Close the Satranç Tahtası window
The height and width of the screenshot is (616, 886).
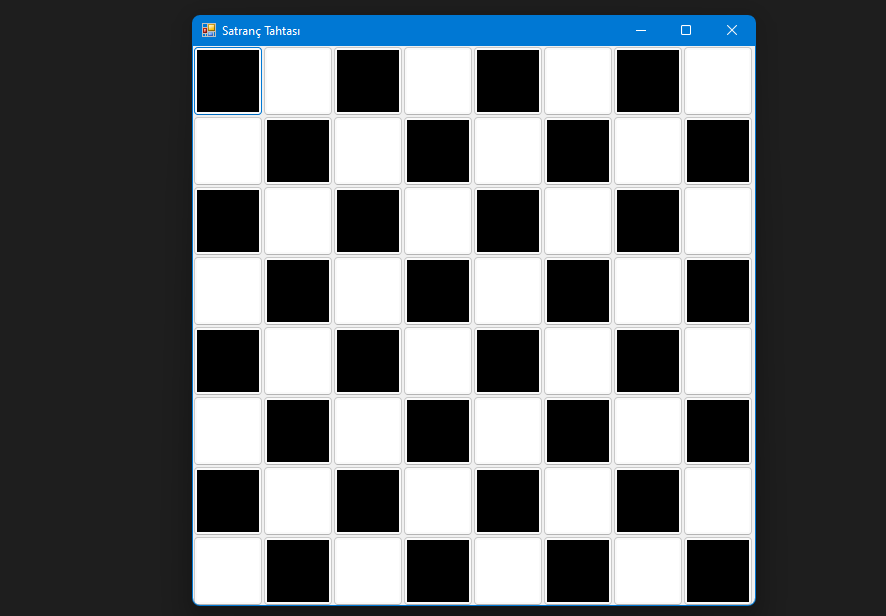pyautogui.click(x=731, y=30)
